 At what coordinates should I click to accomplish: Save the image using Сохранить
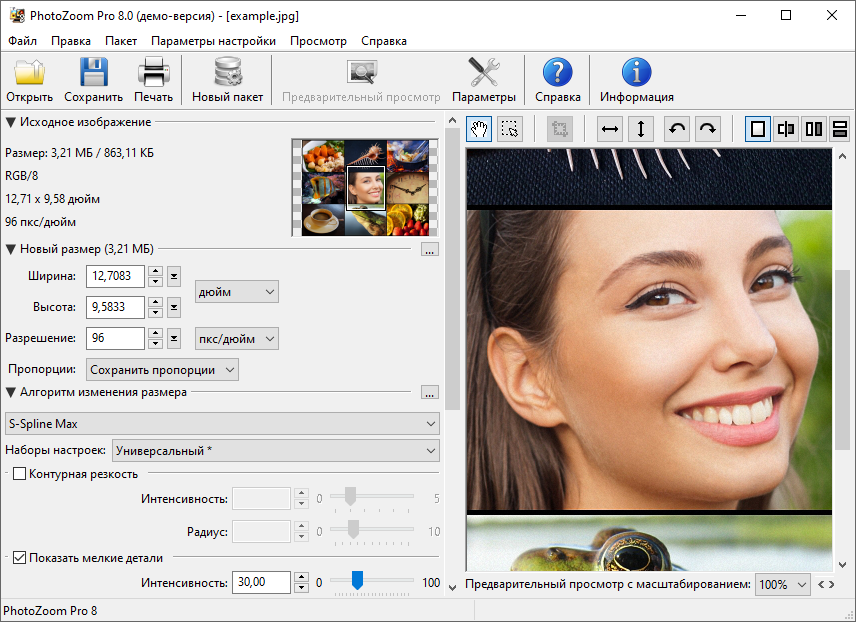tap(92, 79)
